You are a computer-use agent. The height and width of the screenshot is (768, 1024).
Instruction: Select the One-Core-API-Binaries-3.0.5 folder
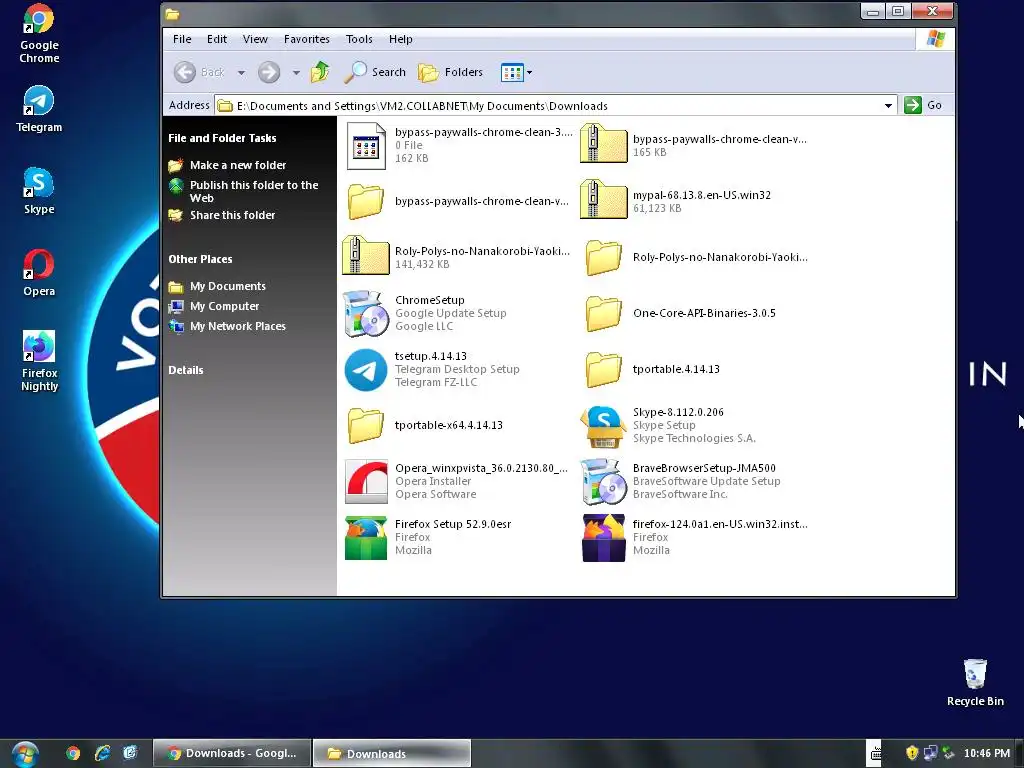(x=603, y=313)
